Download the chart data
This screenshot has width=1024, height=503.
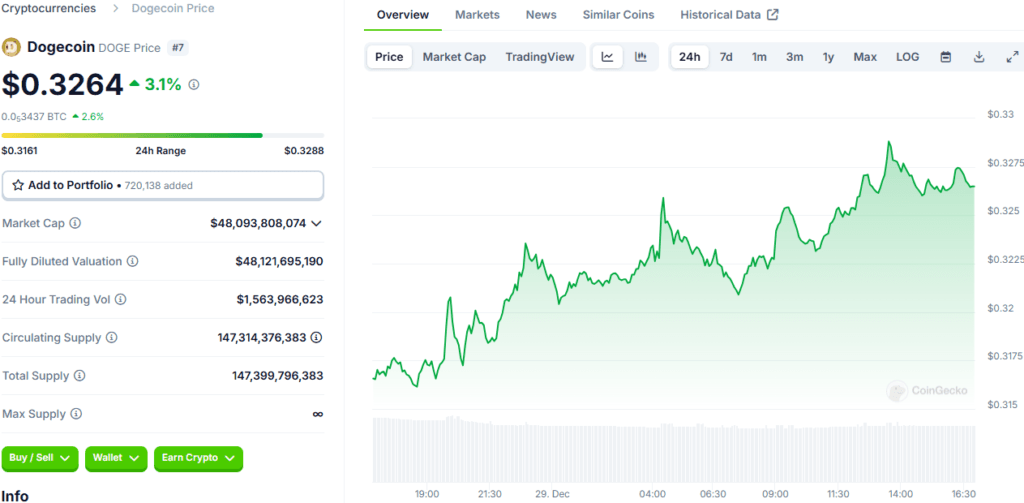979,57
